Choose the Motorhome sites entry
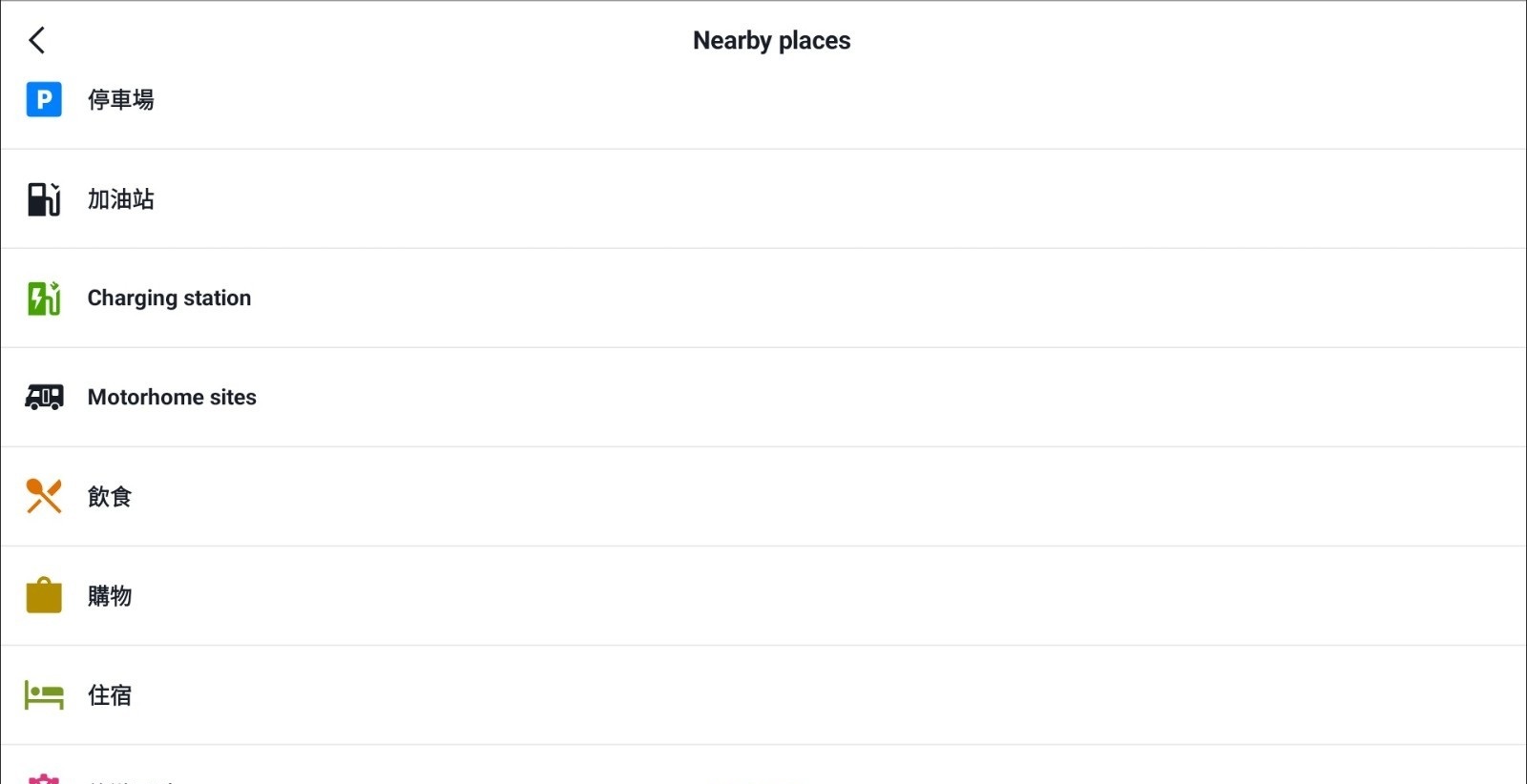Image resolution: width=1527 pixels, height=784 pixels. pyautogui.click(x=172, y=397)
